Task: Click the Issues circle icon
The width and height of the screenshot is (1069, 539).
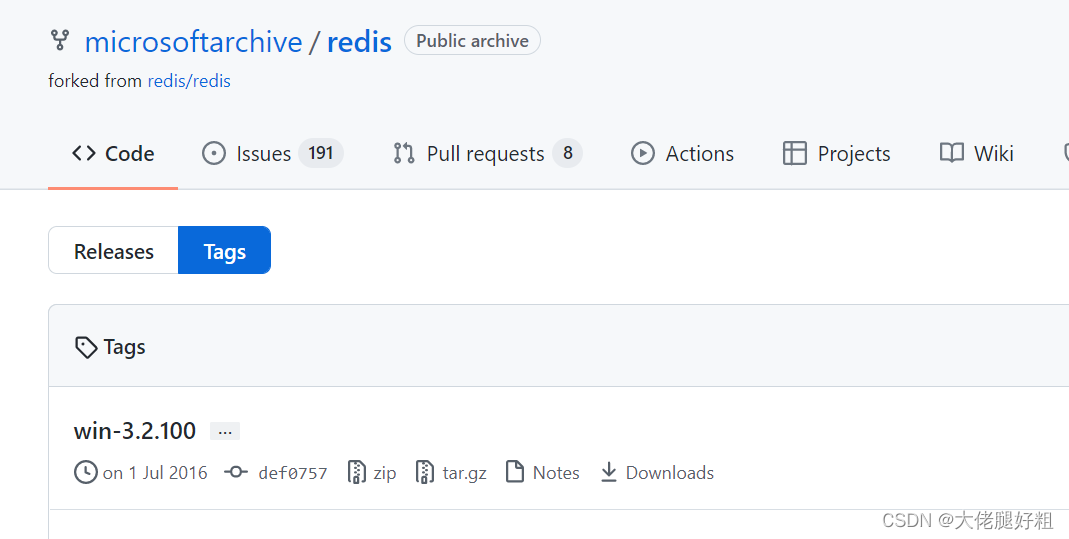Action: [x=214, y=153]
